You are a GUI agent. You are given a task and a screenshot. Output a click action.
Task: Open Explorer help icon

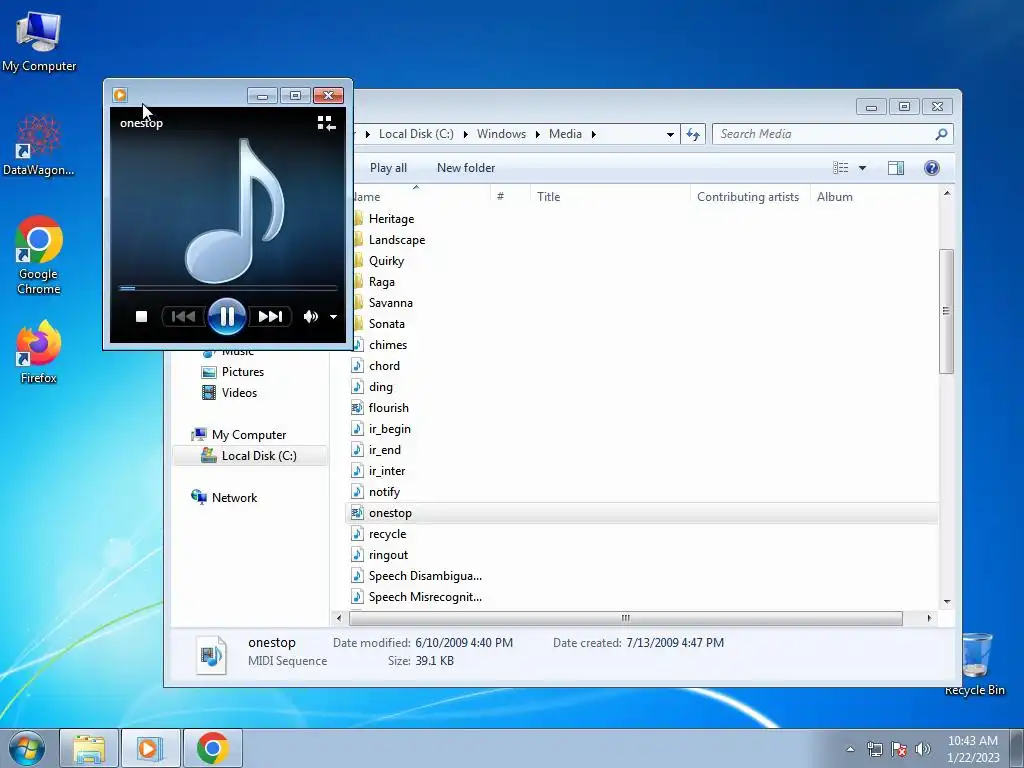932,168
